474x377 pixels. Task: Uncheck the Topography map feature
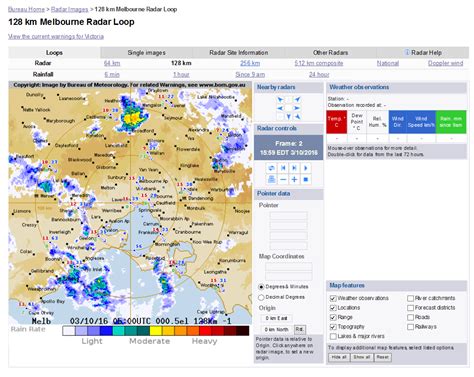click(x=333, y=327)
